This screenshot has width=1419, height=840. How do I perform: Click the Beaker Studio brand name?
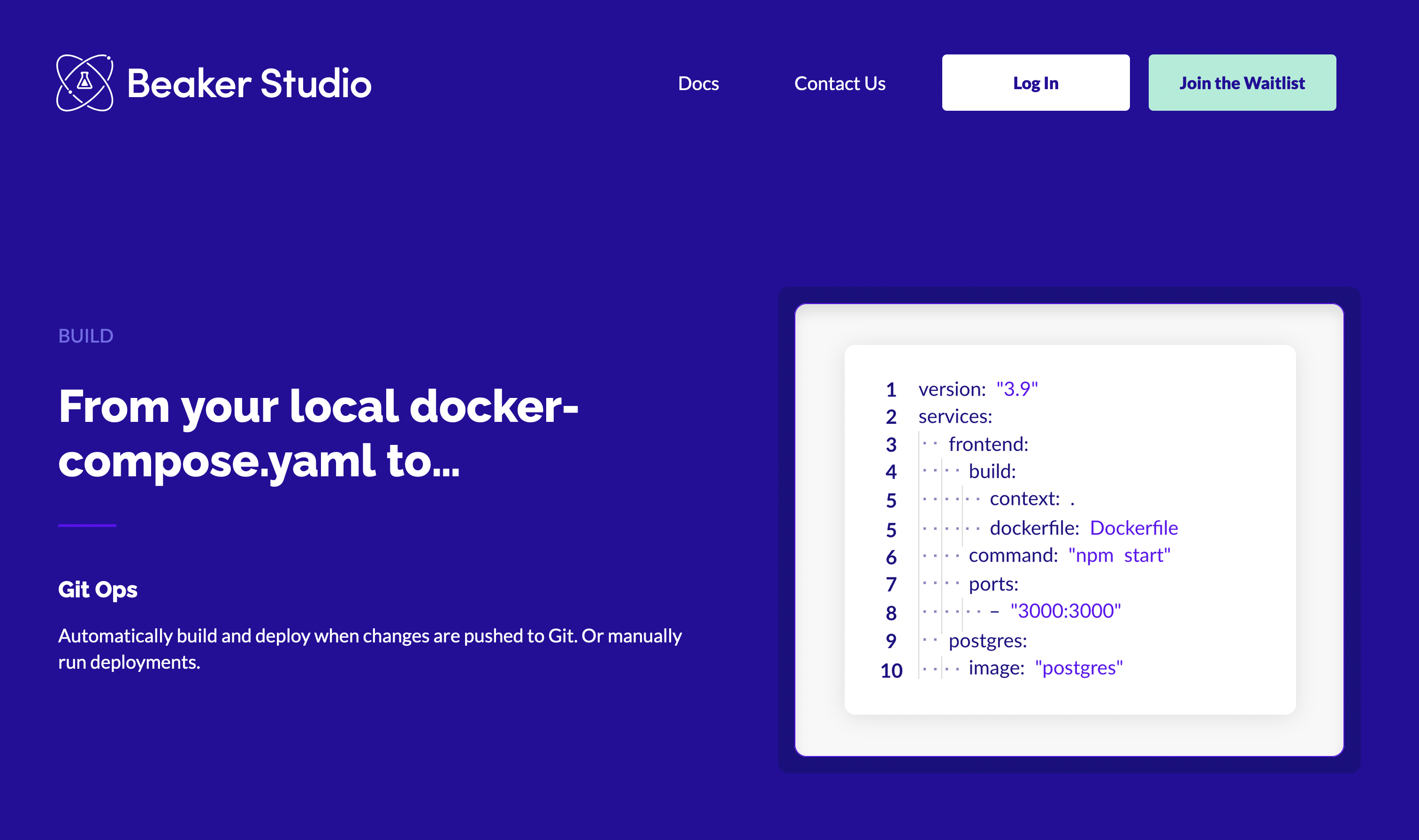tap(249, 83)
